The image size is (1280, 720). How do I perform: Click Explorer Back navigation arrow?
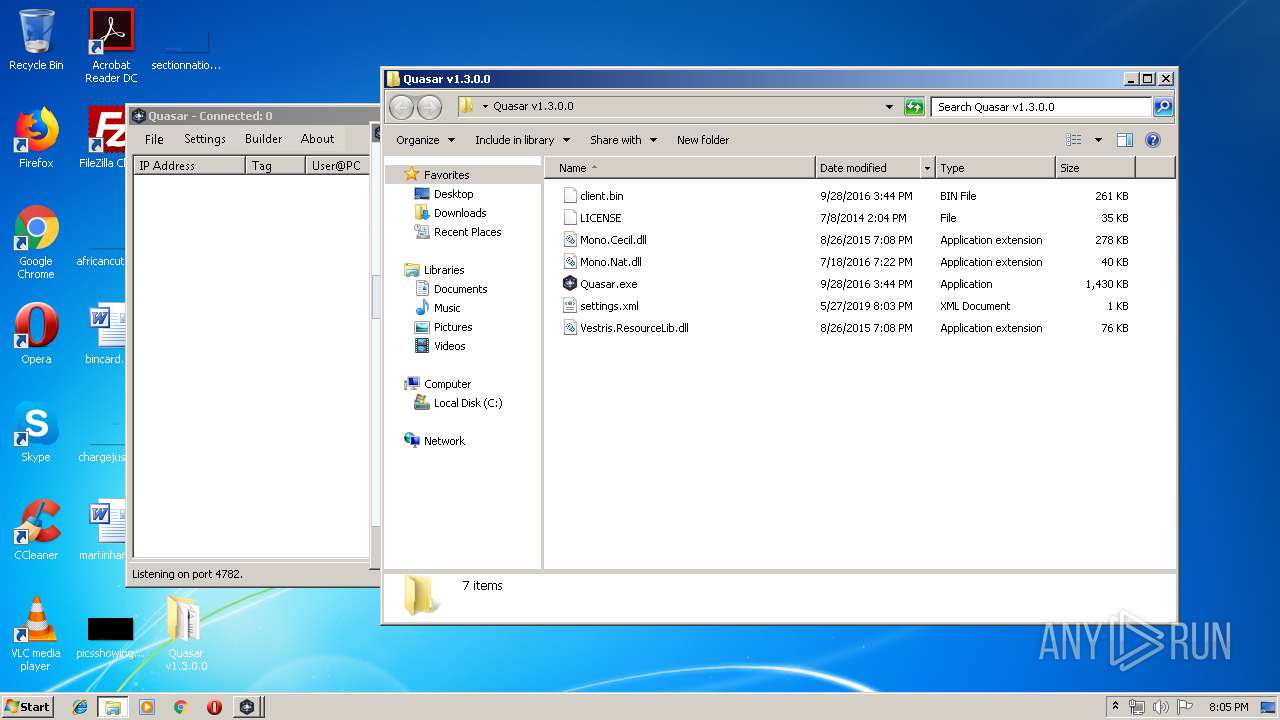[x=401, y=107]
